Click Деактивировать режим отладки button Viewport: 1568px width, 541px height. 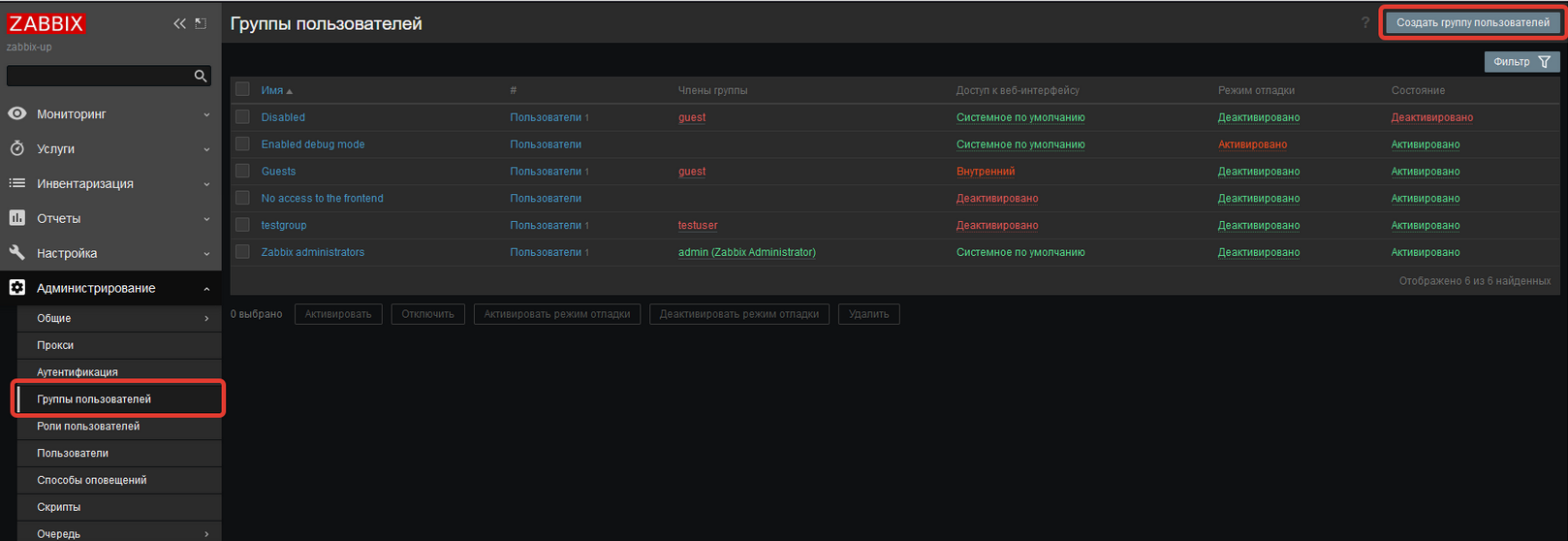(x=739, y=314)
